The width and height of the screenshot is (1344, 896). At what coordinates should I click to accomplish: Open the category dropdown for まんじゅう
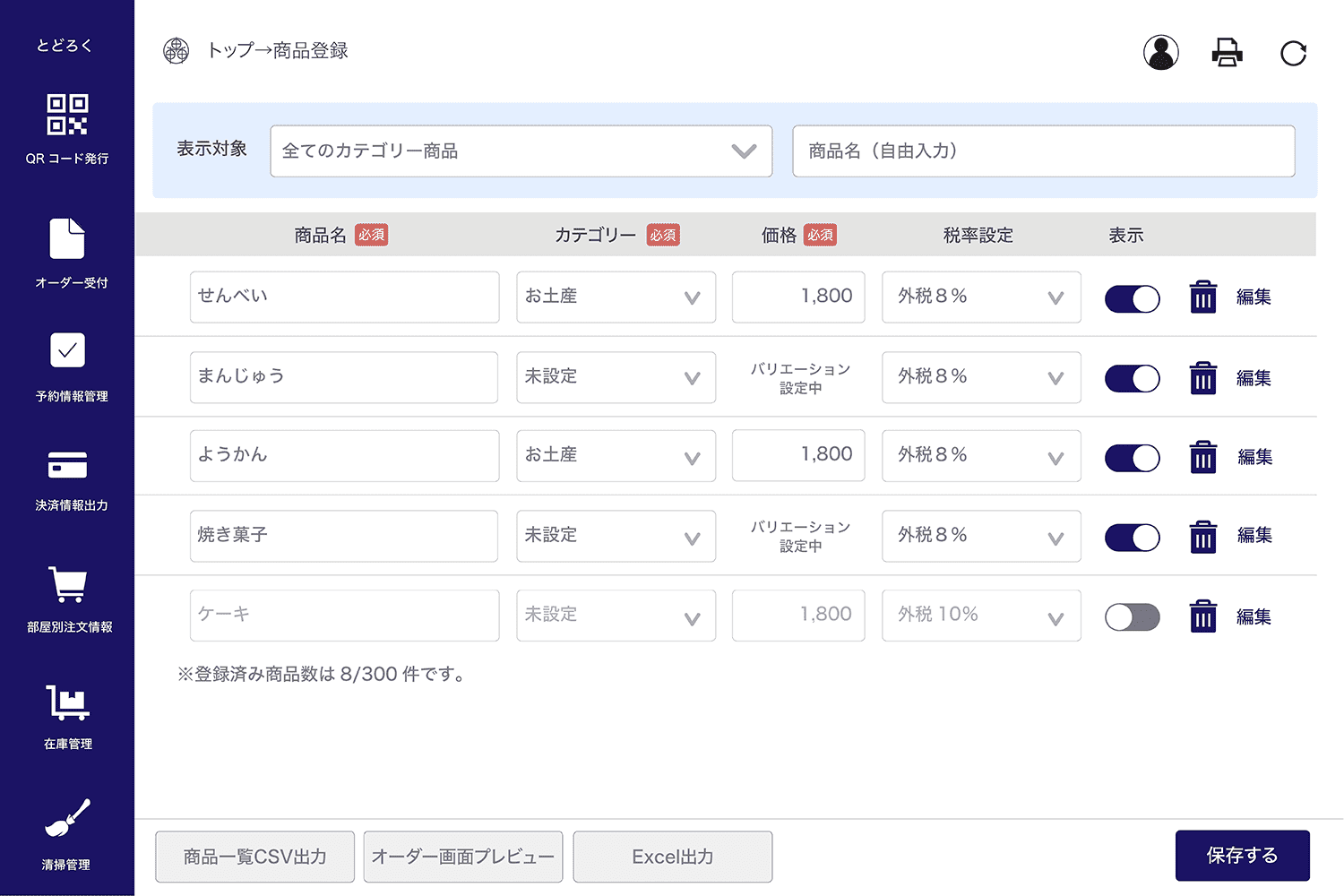click(616, 377)
